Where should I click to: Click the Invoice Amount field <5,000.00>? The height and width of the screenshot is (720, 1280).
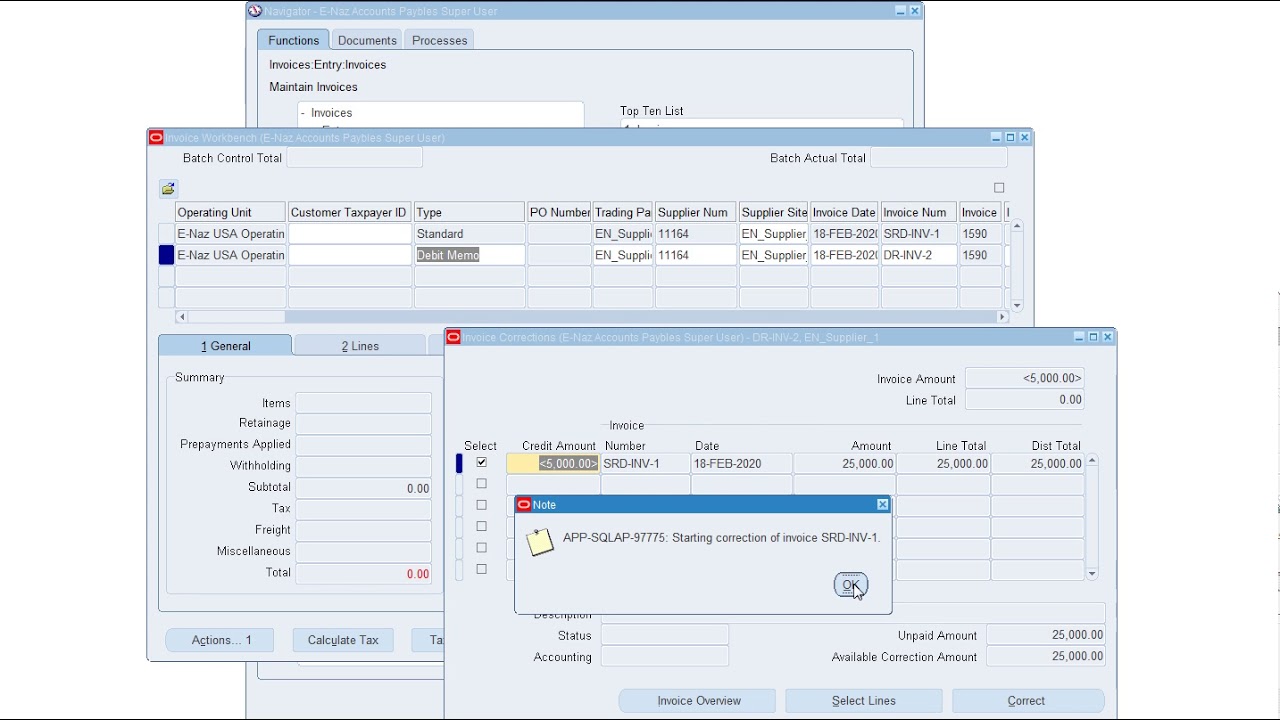click(x=1025, y=378)
